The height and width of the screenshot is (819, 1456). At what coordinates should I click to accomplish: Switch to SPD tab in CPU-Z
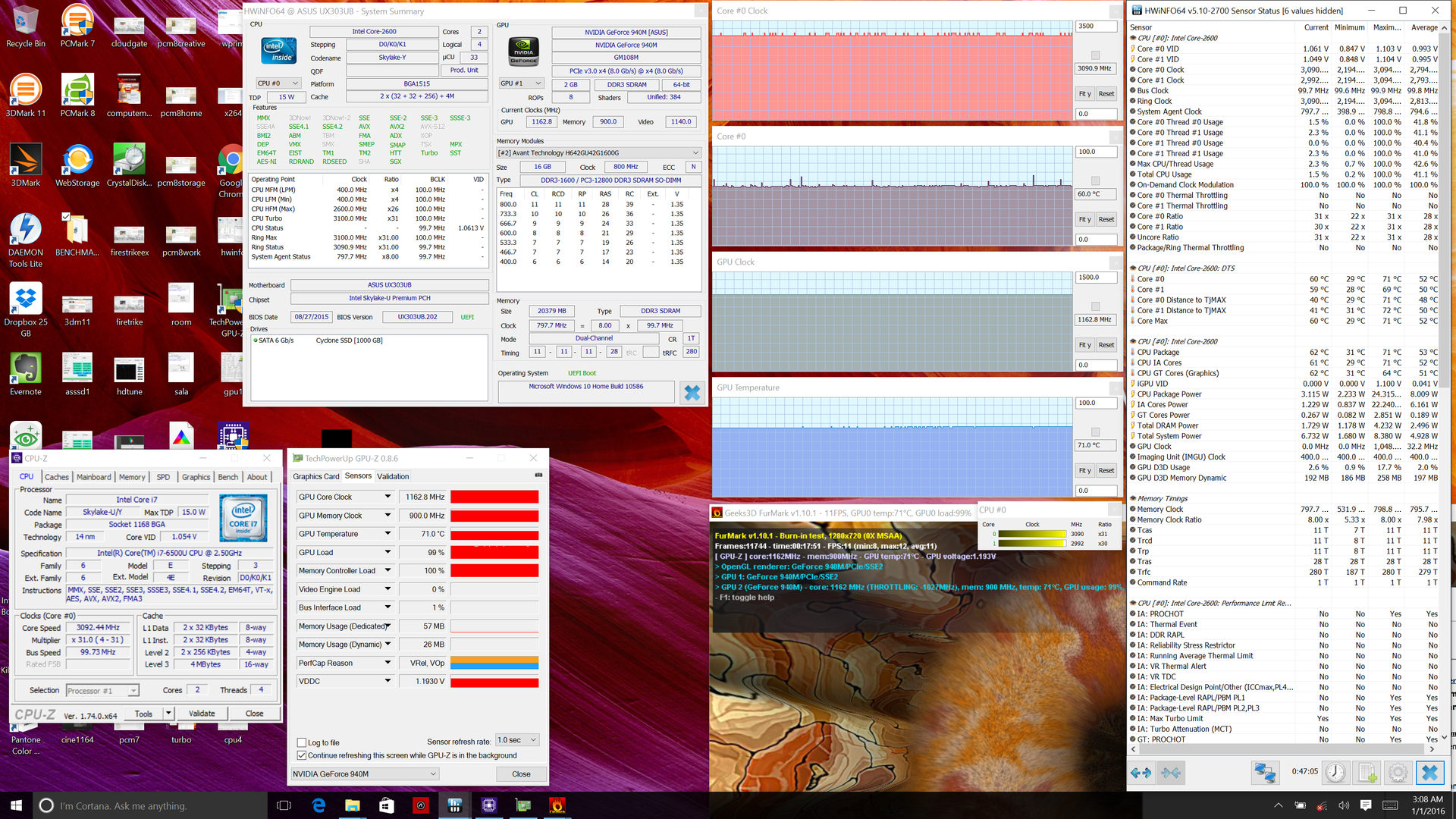click(x=163, y=477)
